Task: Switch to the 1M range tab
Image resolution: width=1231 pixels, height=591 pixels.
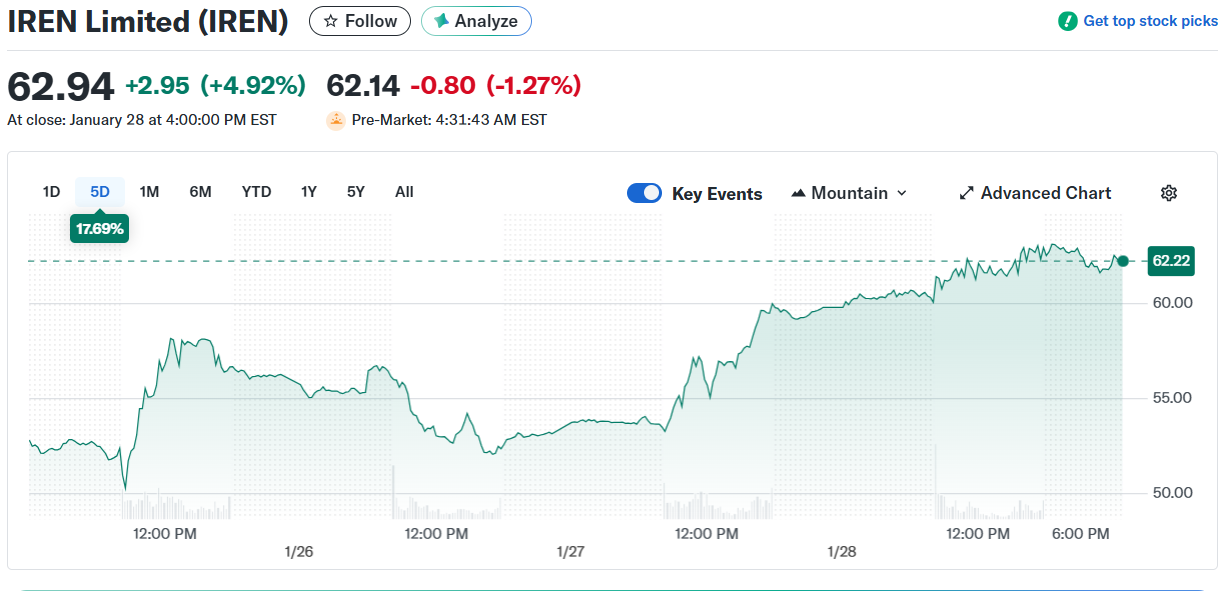Action: [x=149, y=192]
